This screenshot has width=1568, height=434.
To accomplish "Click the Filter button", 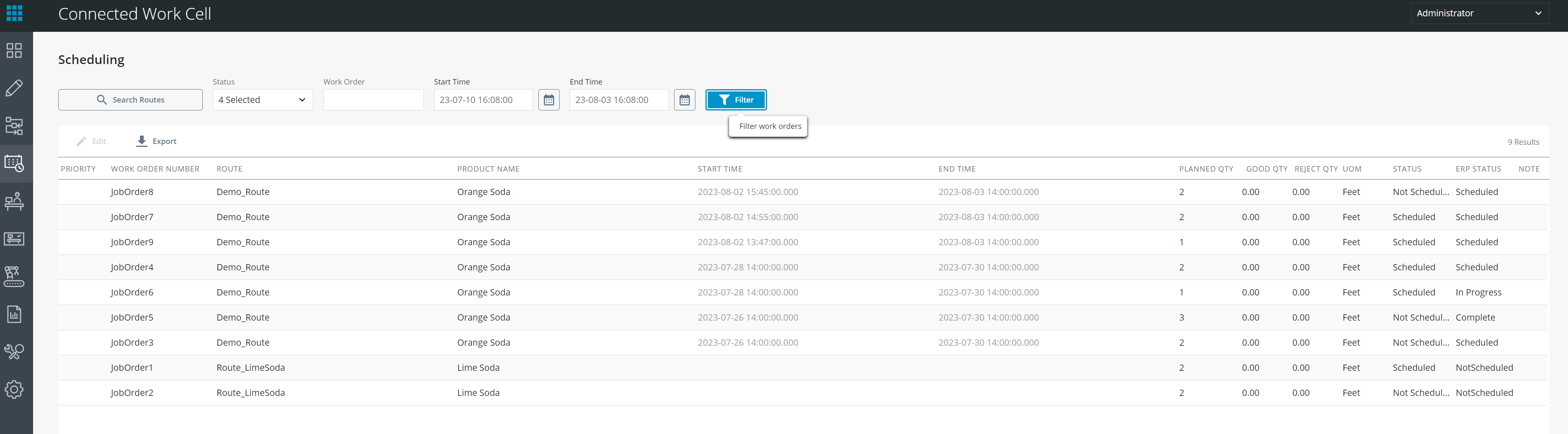I will 735,100.
